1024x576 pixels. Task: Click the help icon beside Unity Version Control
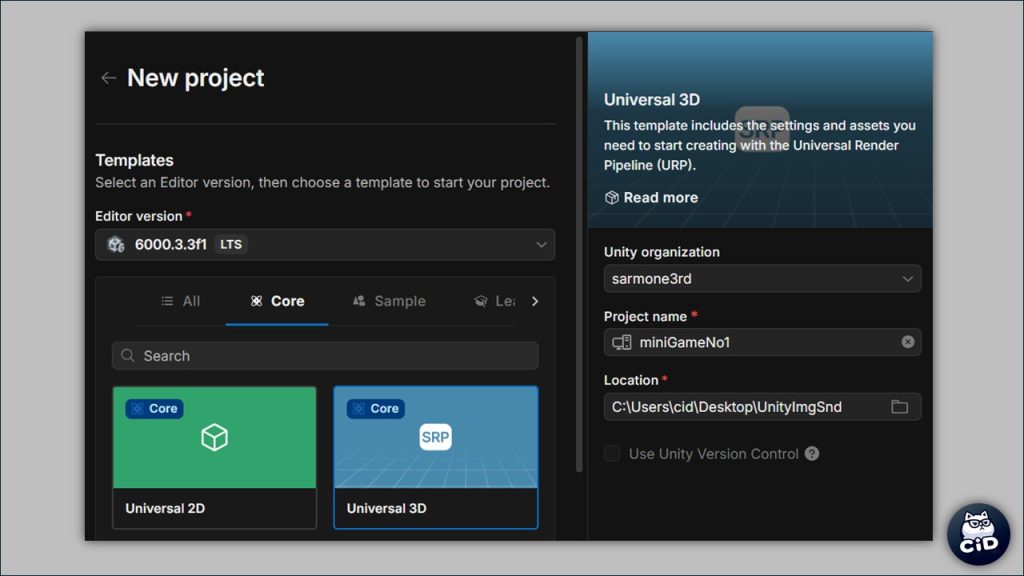812,454
